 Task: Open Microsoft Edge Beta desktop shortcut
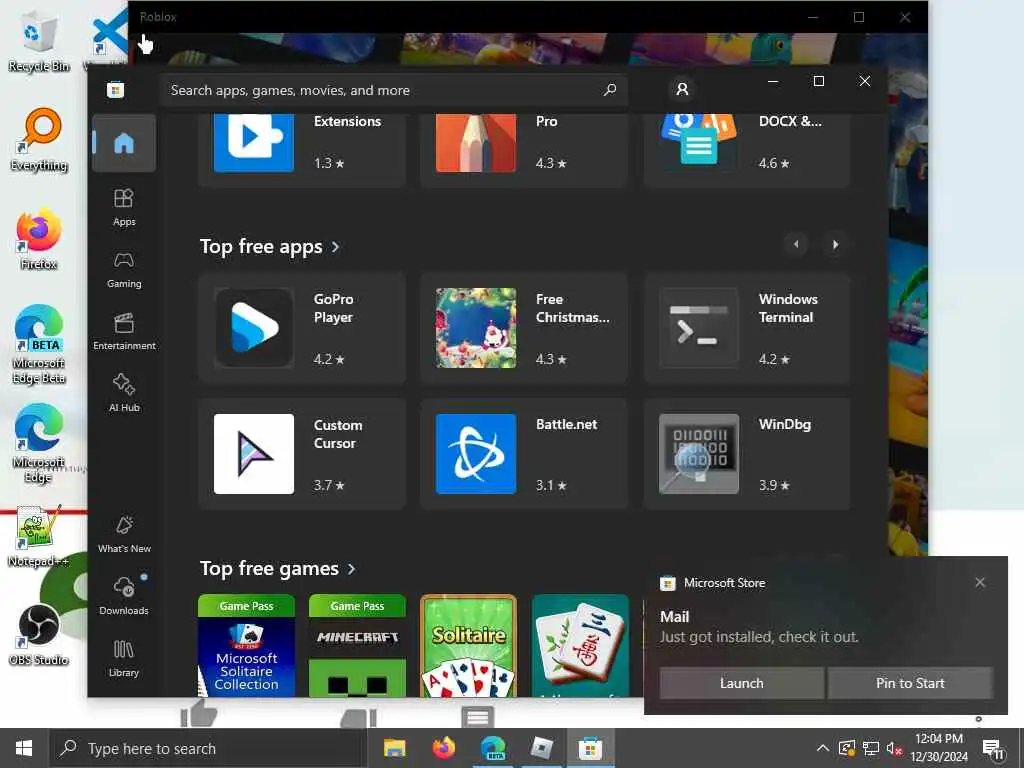pyautogui.click(x=39, y=345)
